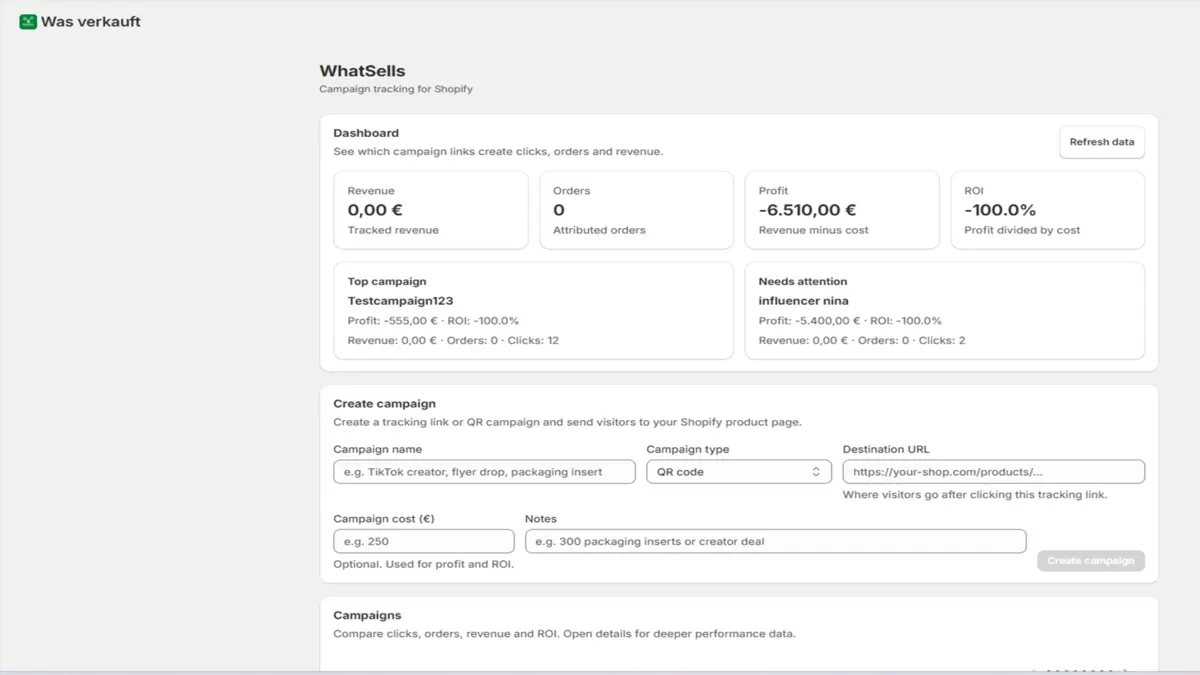Click the Campaign tracking for Shopify subtitle
The width and height of the screenshot is (1200, 675).
[396, 89]
